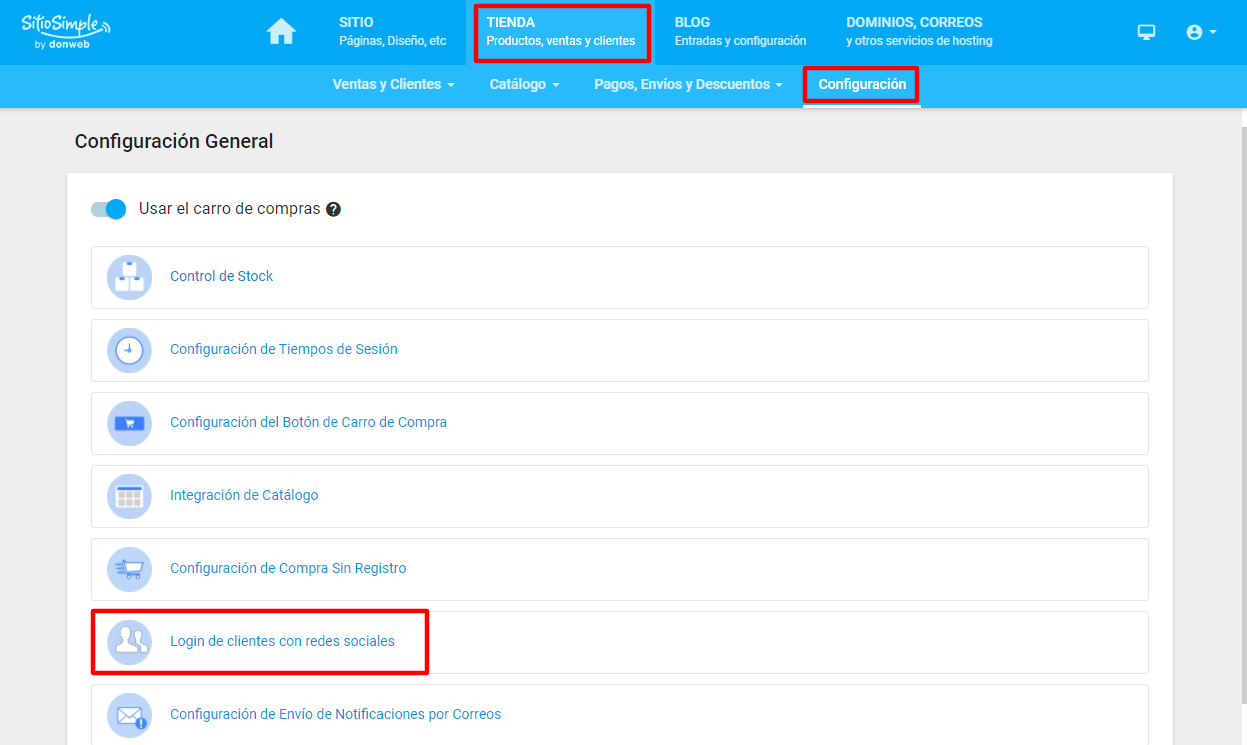Expand the Ventas y Clientes dropdown
Viewport: 1247px width, 745px height.
[393, 85]
